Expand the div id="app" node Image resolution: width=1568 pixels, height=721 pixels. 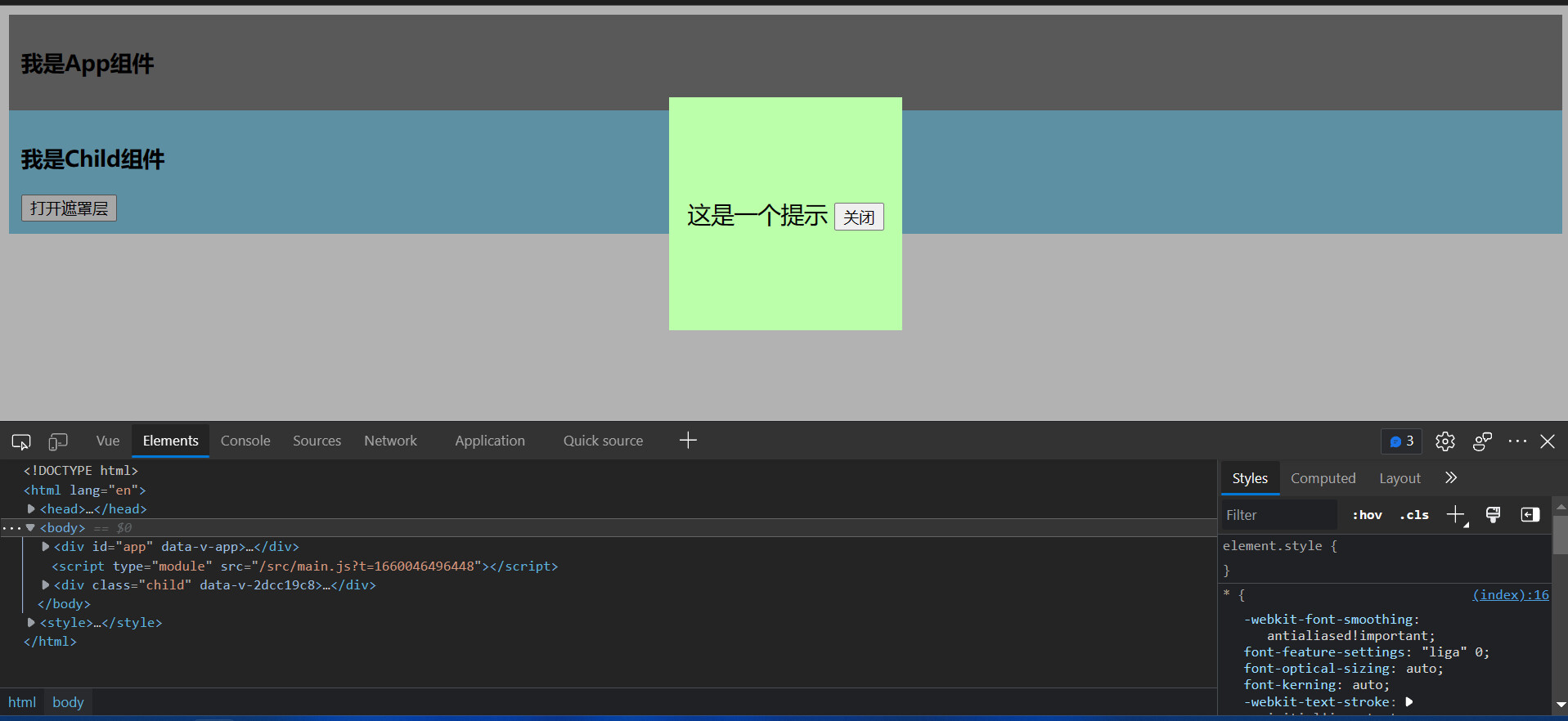[x=46, y=546]
